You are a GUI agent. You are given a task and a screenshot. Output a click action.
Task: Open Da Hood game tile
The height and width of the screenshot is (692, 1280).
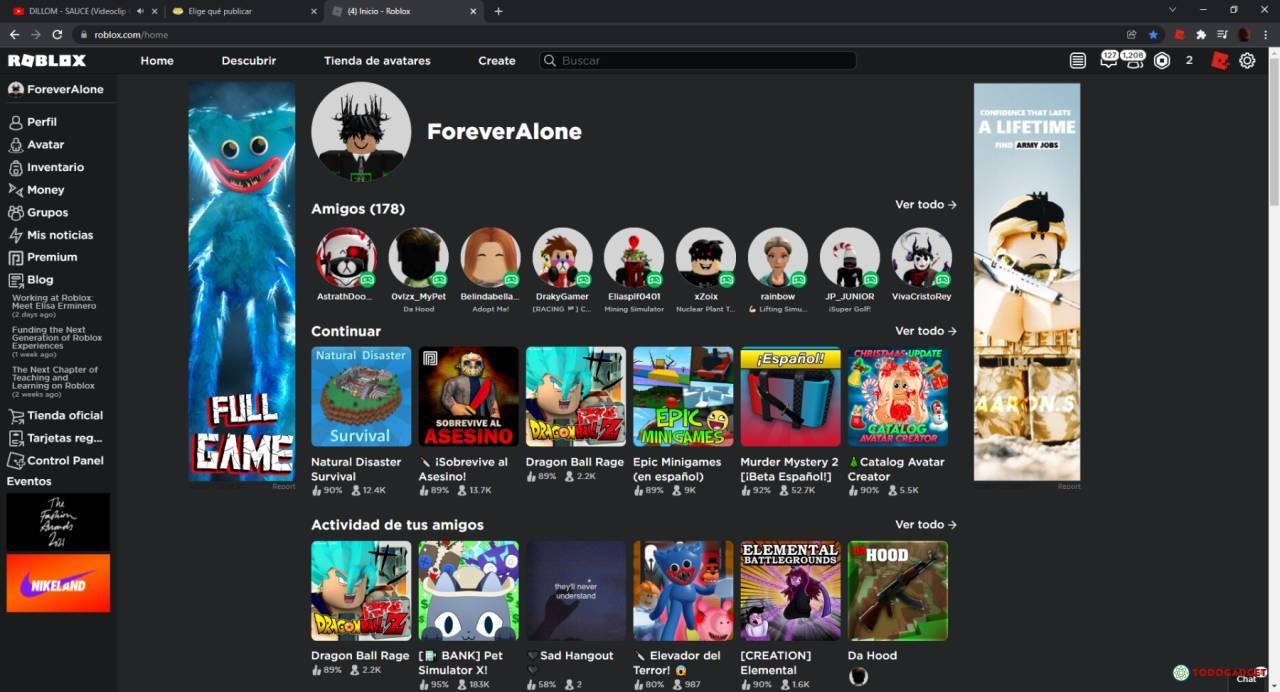point(898,591)
